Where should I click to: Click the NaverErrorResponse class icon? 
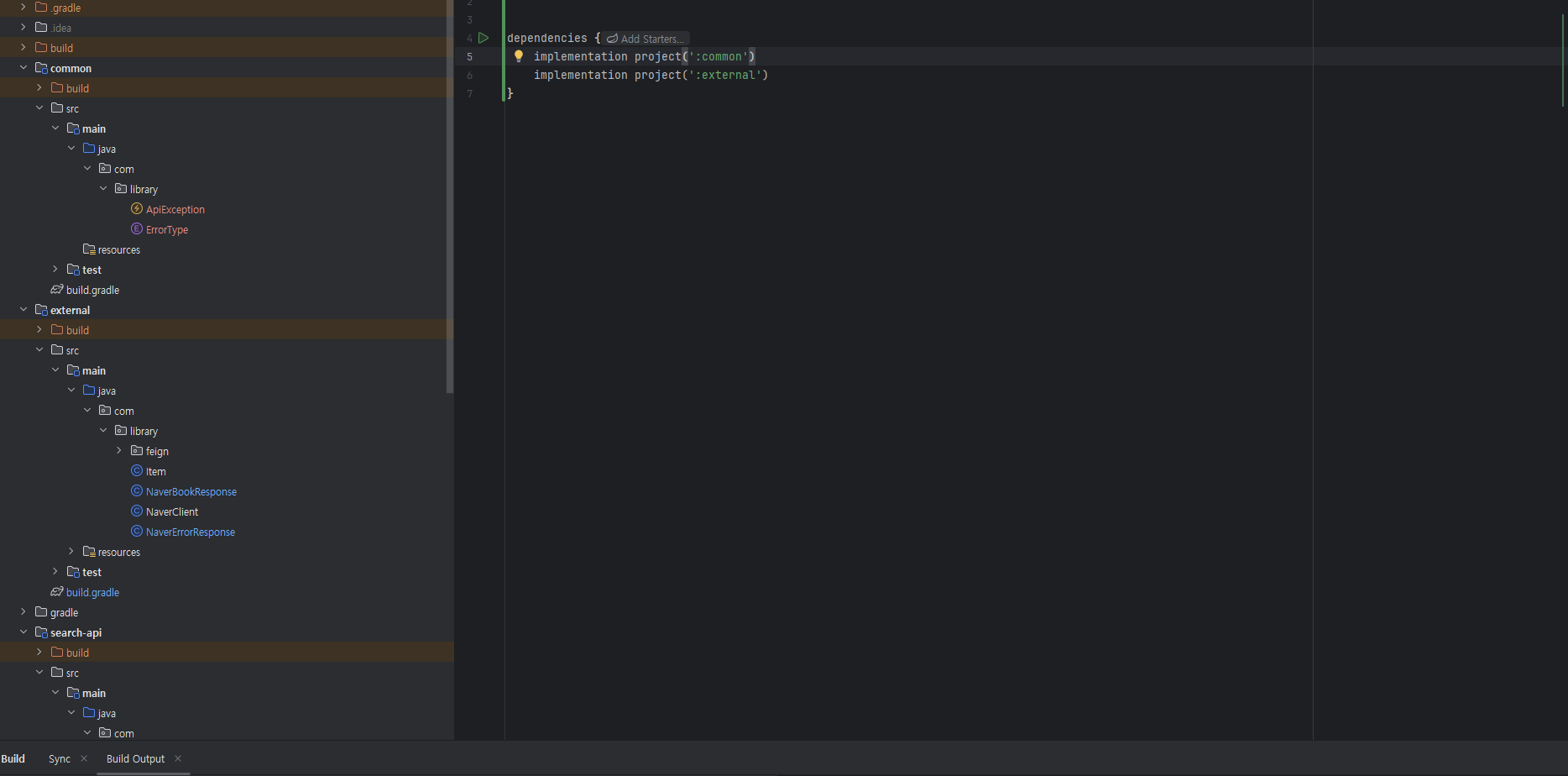[137, 531]
